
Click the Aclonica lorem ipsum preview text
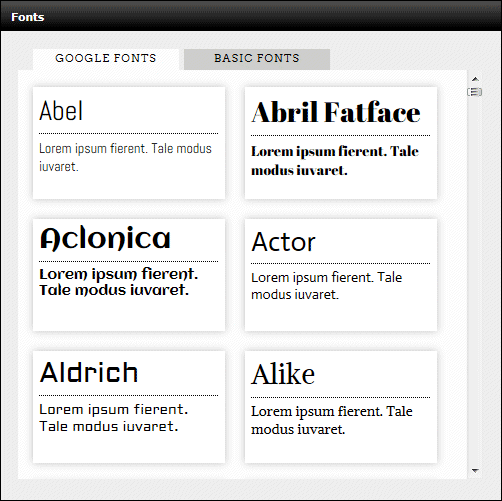(x=119, y=282)
